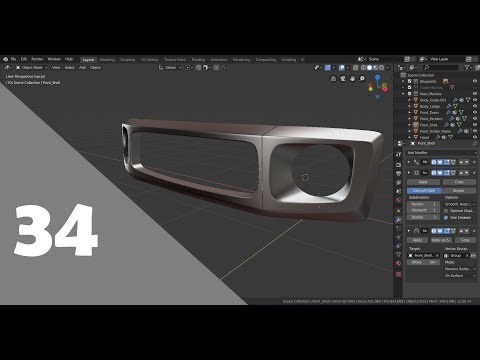This screenshot has width=480, height=360.
Task: Collapse the subdivision modifier panel
Action: pyautogui.click(x=409, y=173)
